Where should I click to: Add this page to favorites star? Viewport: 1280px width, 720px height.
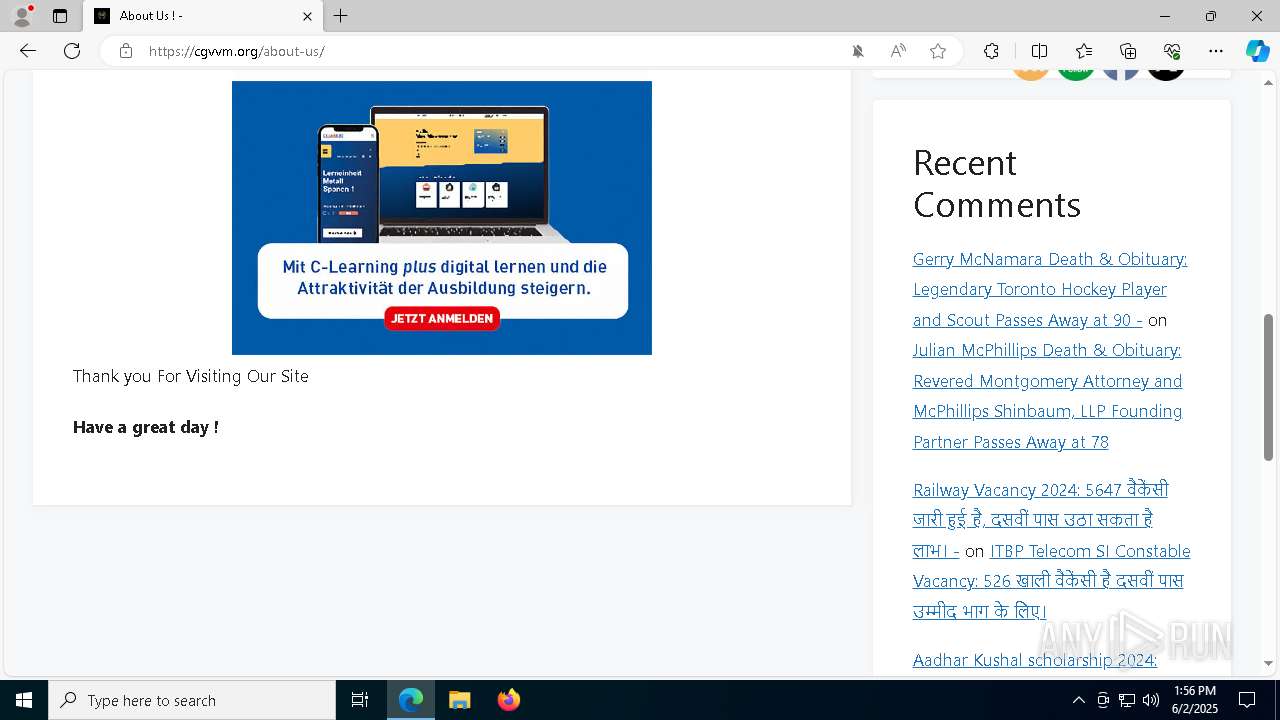(x=938, y=51)
